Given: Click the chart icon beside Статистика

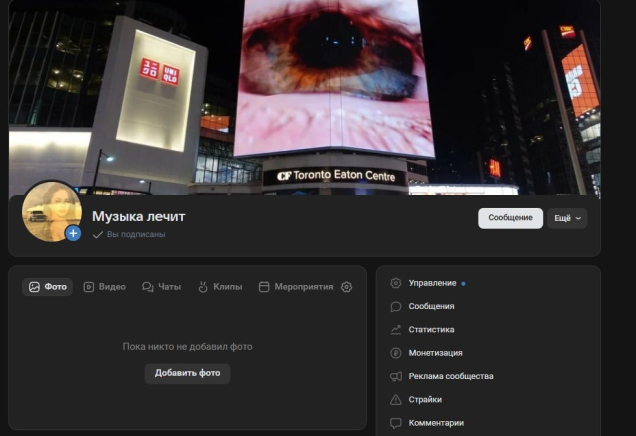Looking at the screenshot, I should click(x=396, y=329).
